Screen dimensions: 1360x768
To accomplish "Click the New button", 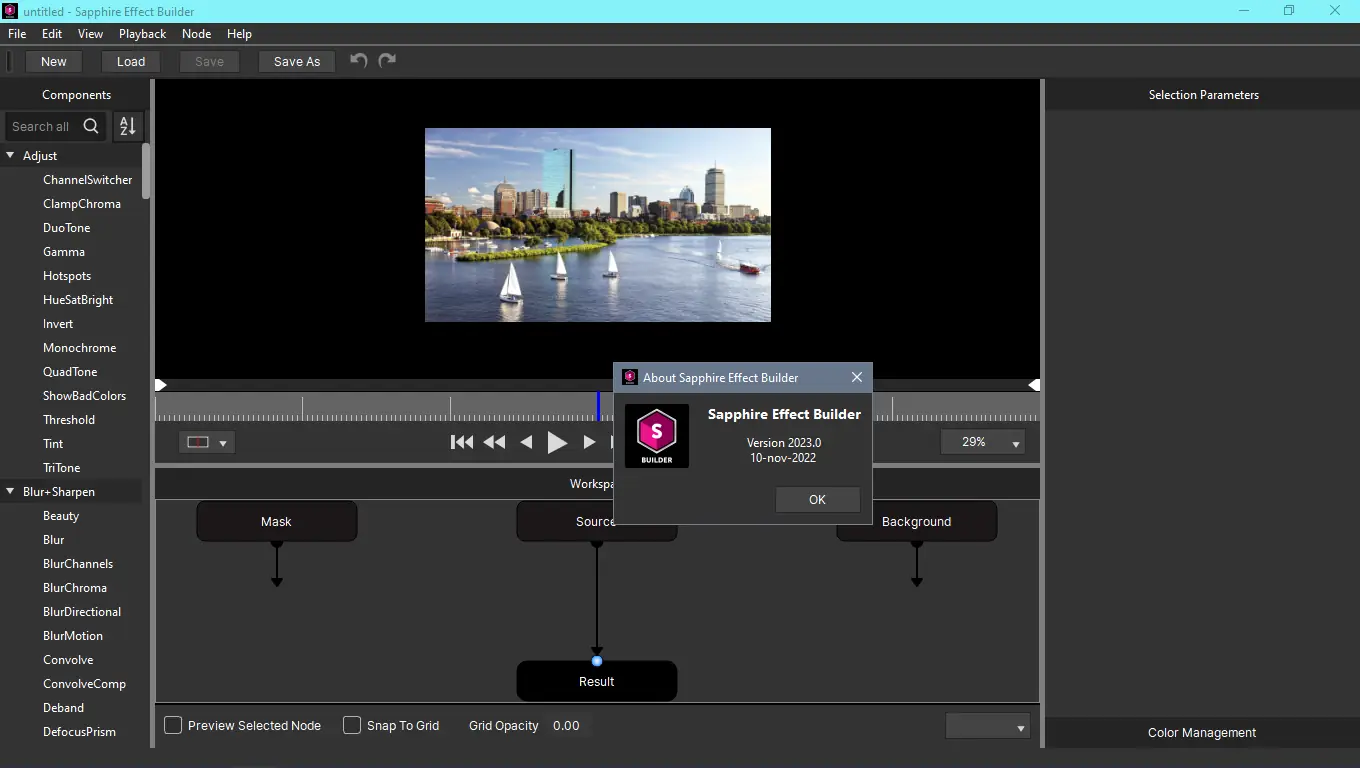I will tap(54, 61).
